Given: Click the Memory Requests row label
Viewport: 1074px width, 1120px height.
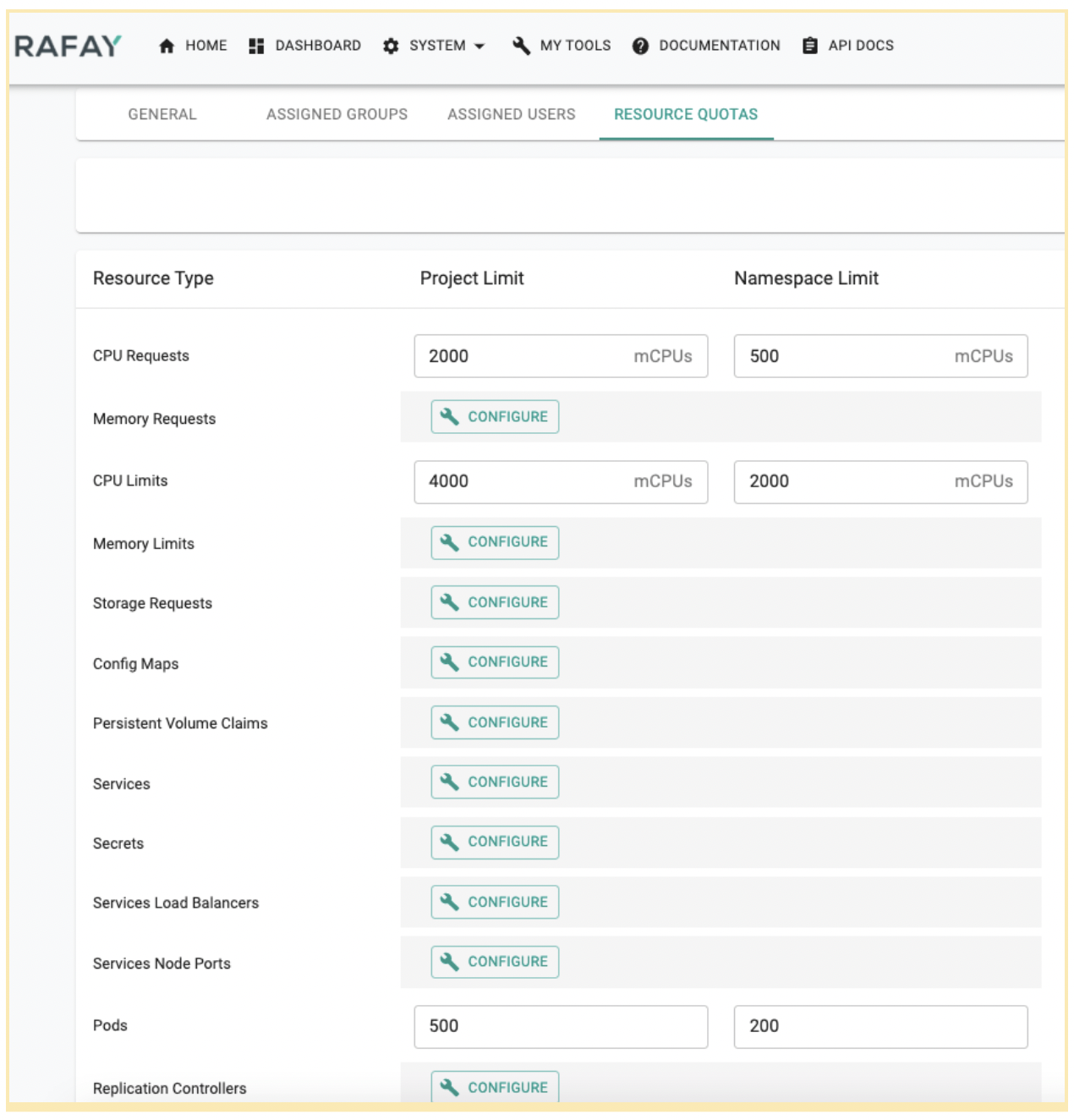Looking at the screenshot, I should [154, 419].
